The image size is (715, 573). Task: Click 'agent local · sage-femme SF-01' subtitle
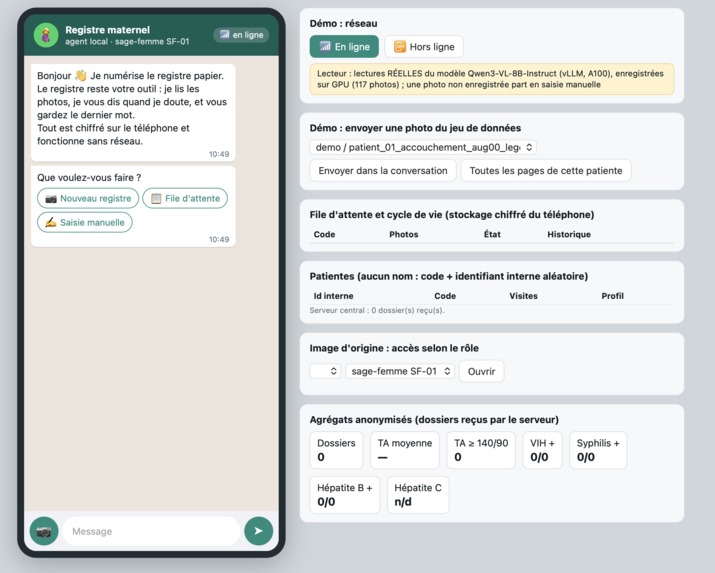(127, 41)
